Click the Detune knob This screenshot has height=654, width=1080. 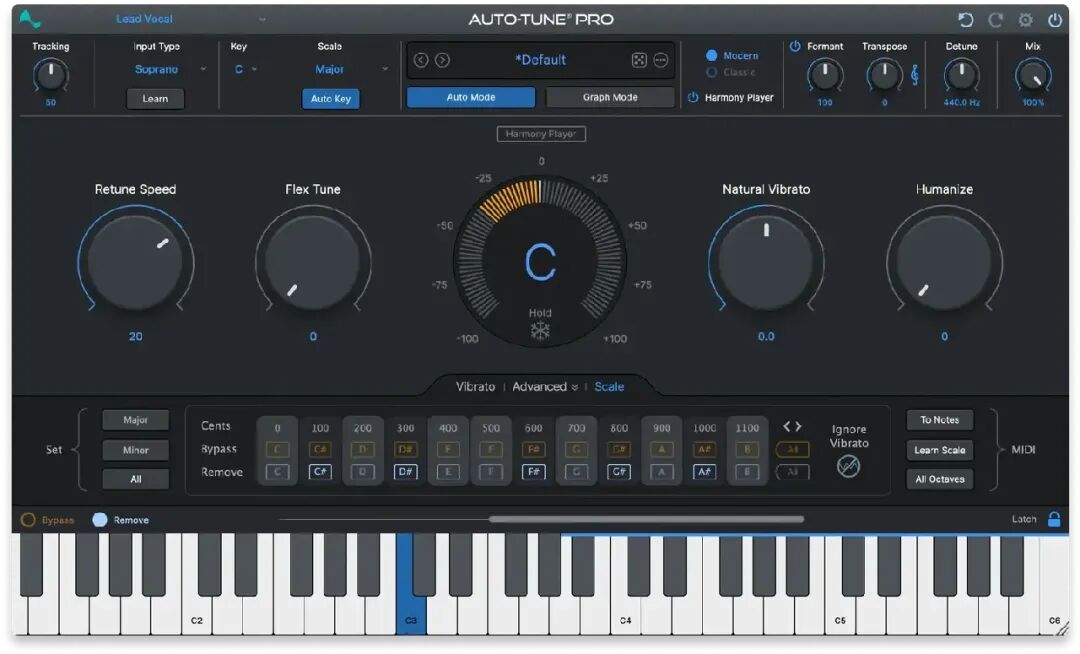point(961,75)
